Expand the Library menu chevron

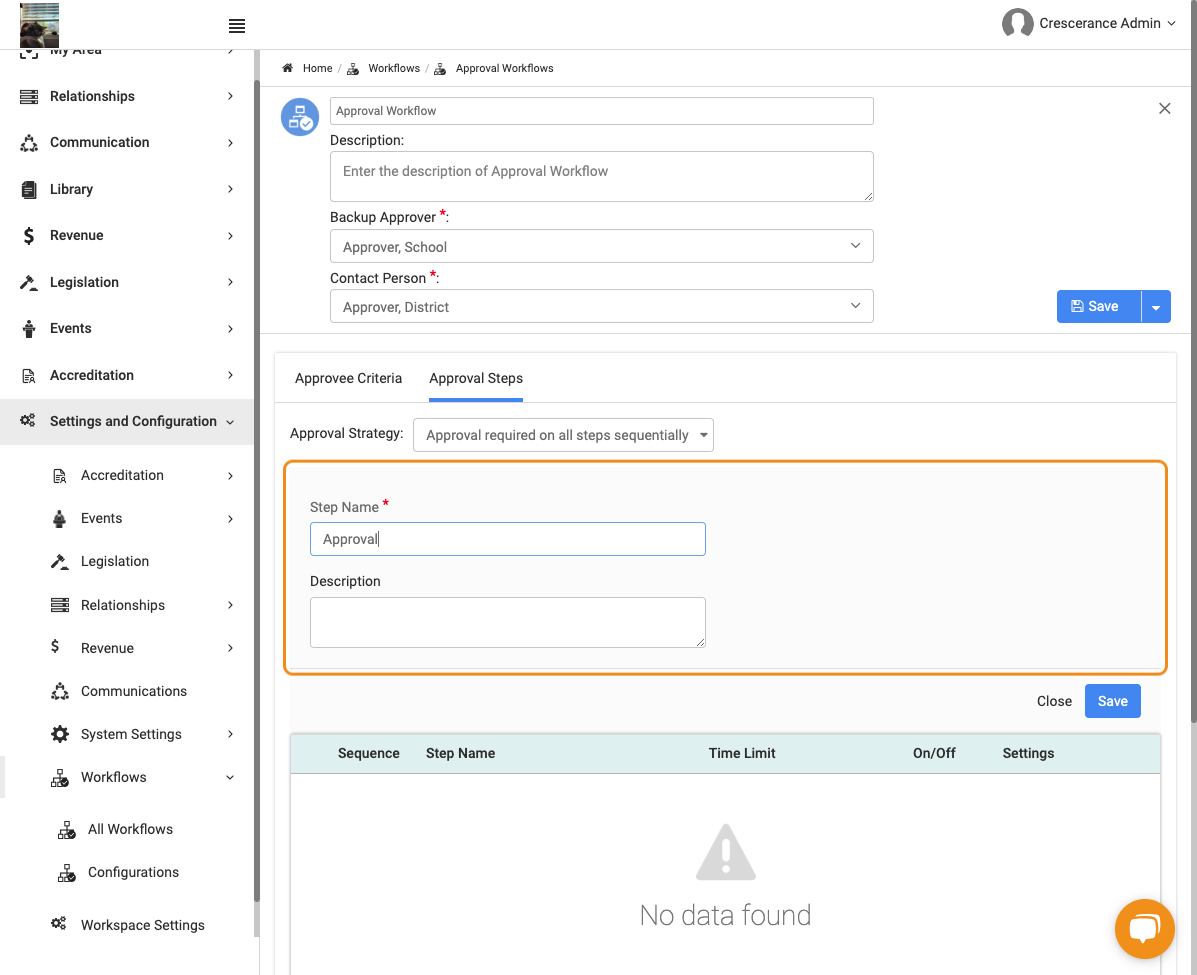pyautogui.click(x=230, y=189)
